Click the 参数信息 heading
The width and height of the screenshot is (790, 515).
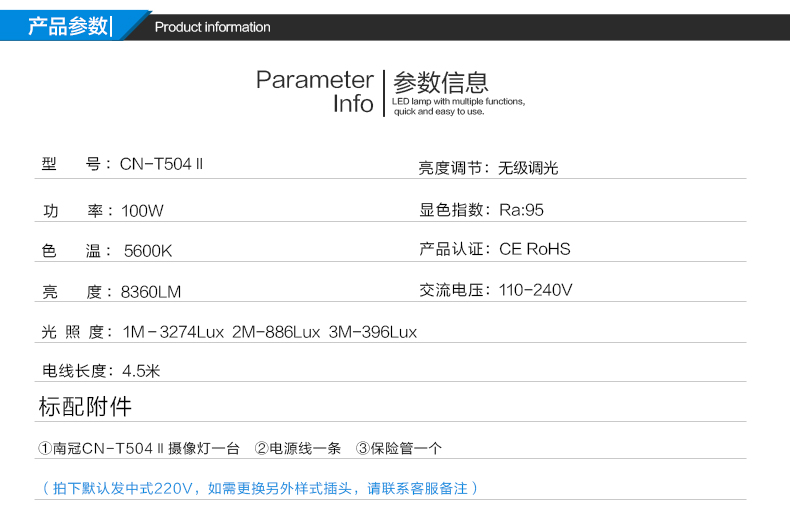pyautogui.click(x=441, y=82)
